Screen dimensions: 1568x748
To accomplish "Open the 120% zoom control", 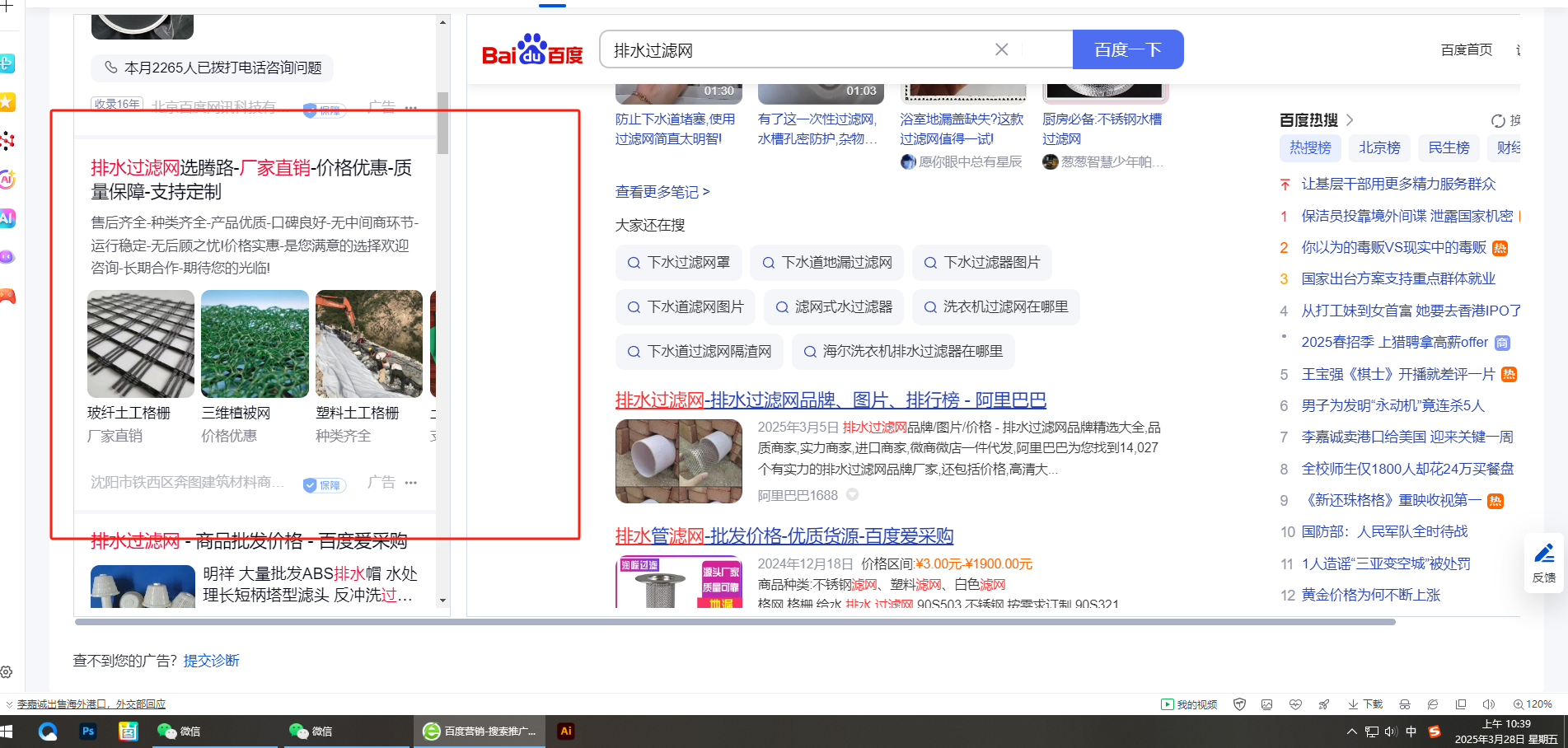I will (x=1533, y=704).
